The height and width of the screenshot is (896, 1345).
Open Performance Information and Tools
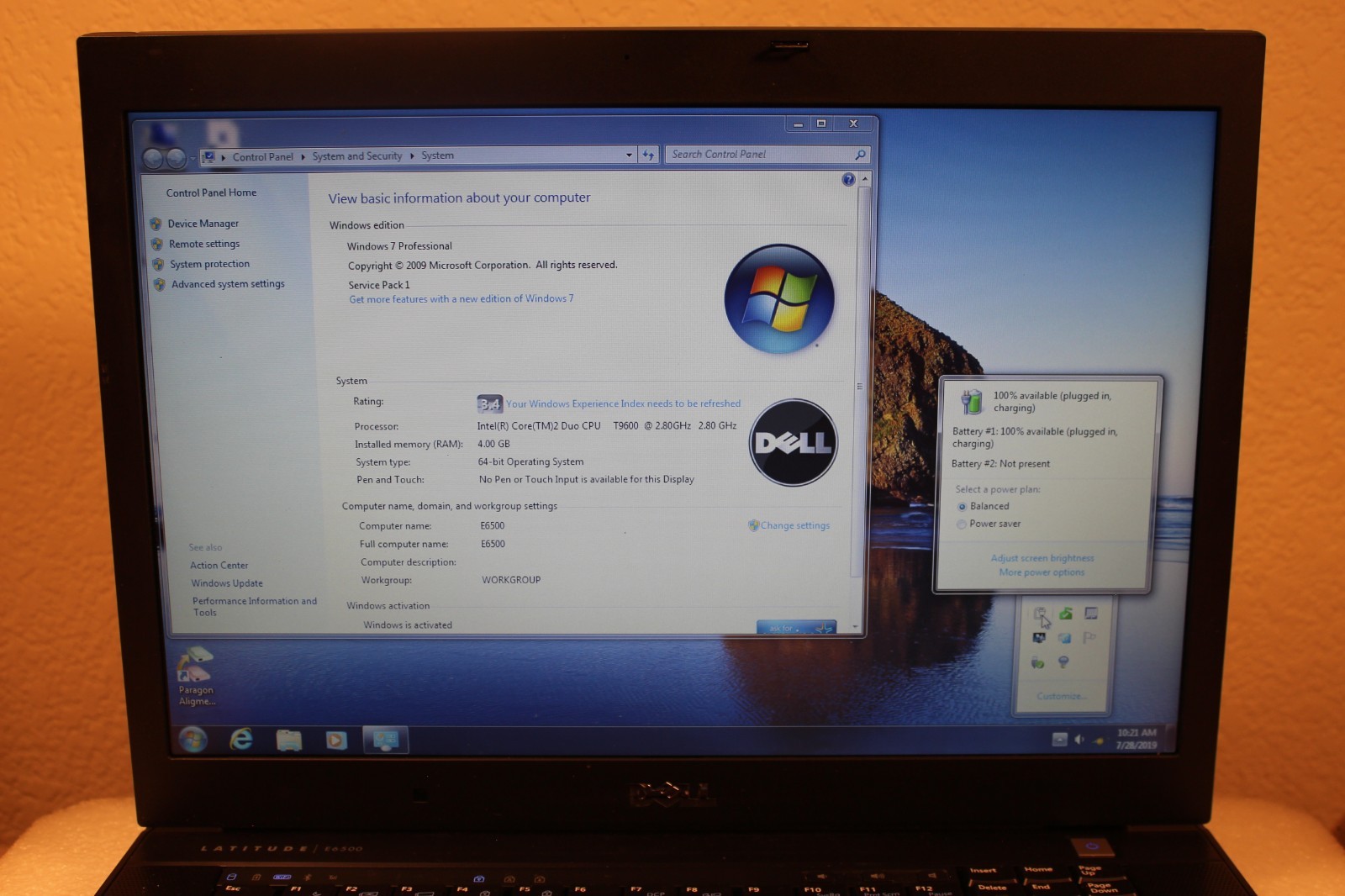pos(255,606)
